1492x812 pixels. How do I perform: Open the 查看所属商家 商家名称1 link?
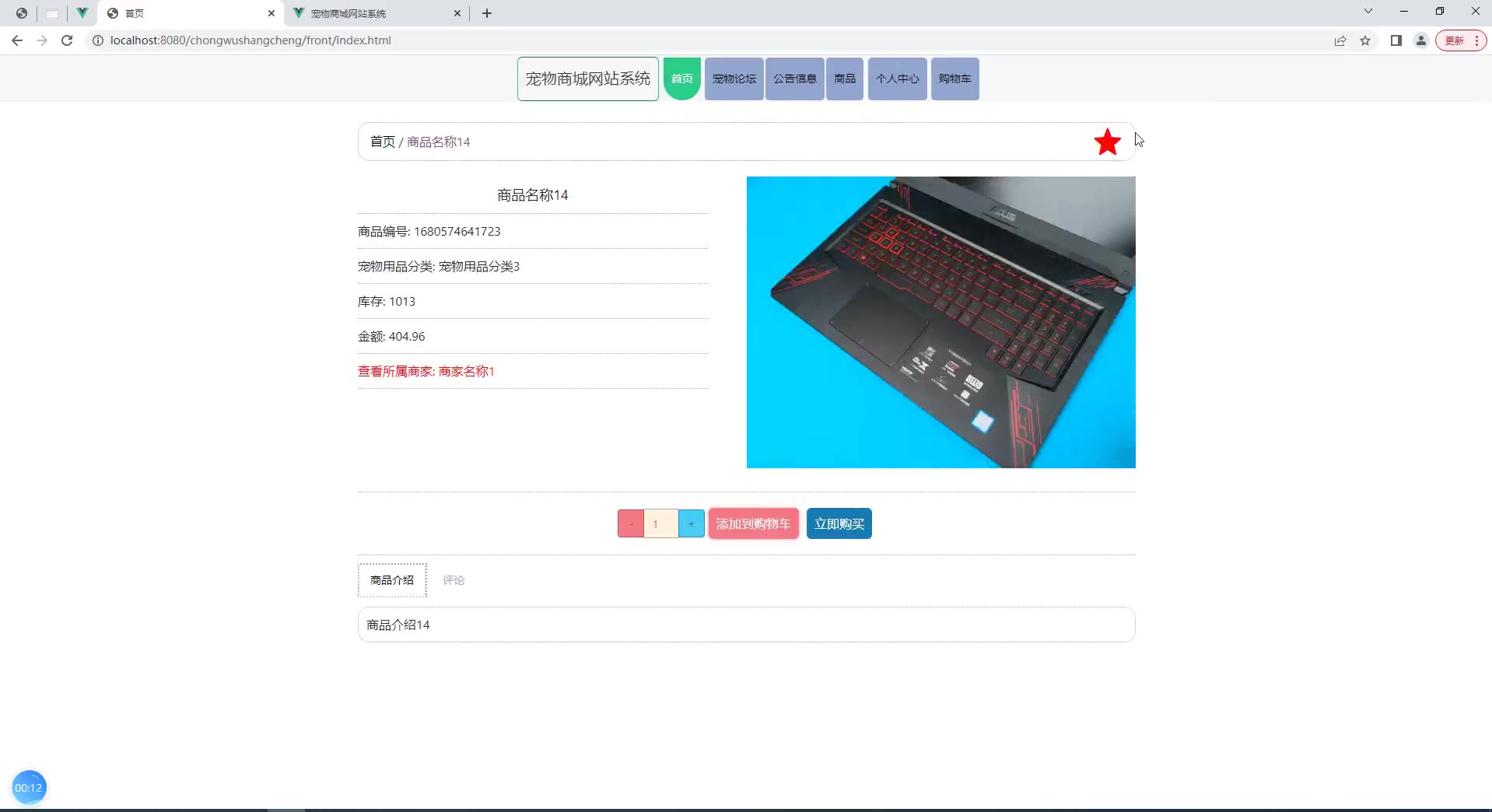[x=426, y=371]
